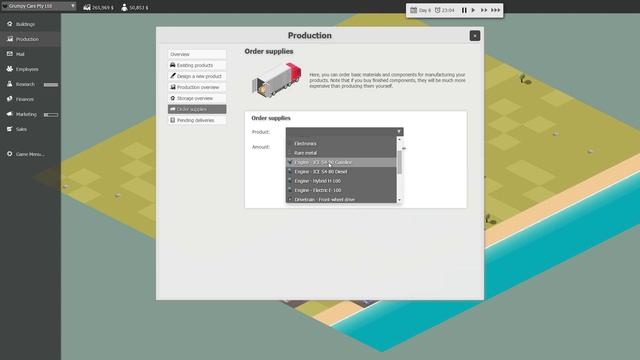Open the Finances sidebar menu
The image size is (640, 360).
click(x=30, y=99)
